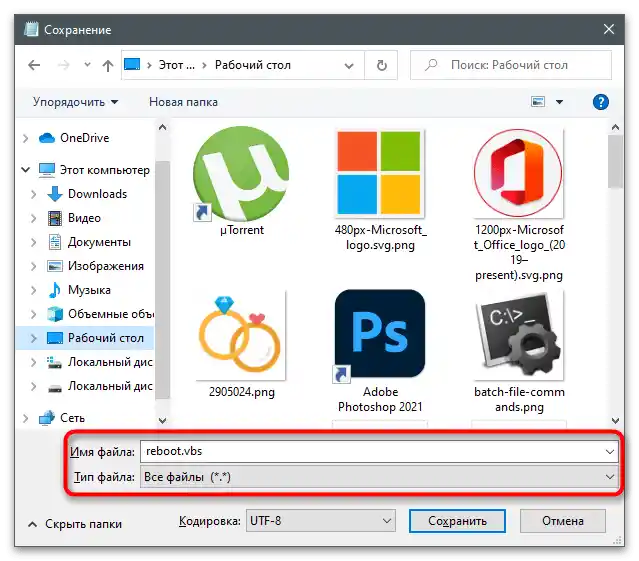The width and height of the screenshot is (639, 561).
Task: Go back with the left arrow button
Action: click(34, 65)
